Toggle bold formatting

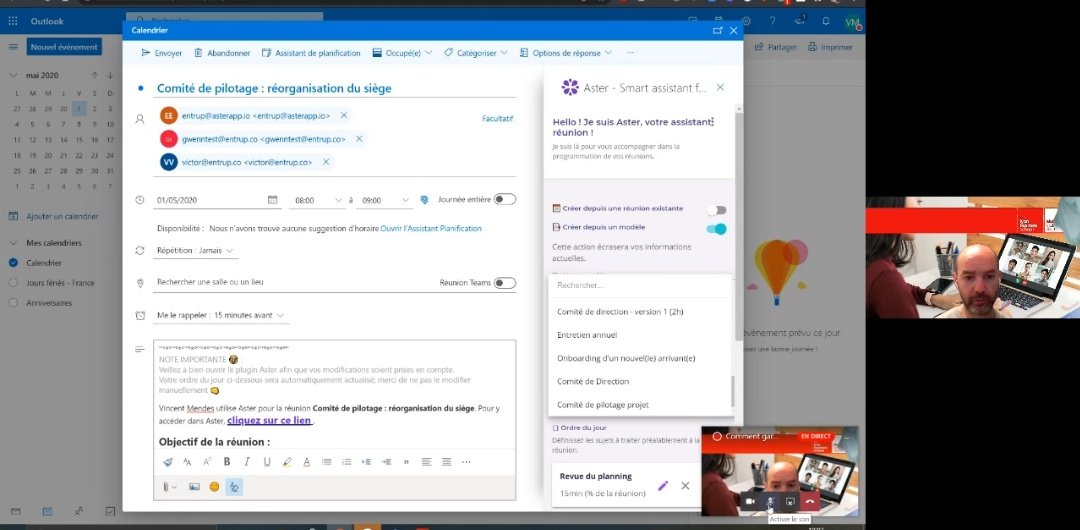[227, 462]
